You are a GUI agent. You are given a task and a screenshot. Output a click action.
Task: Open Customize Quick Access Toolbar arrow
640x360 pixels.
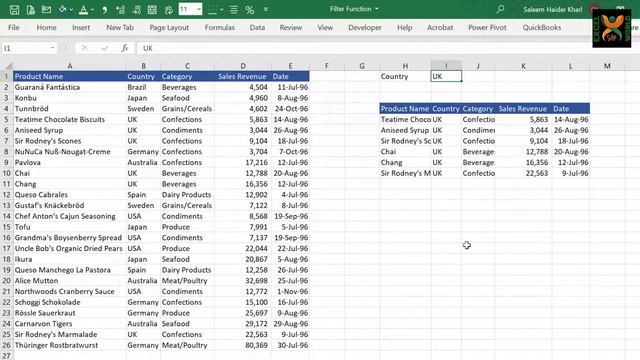click(x=266, y=9)
